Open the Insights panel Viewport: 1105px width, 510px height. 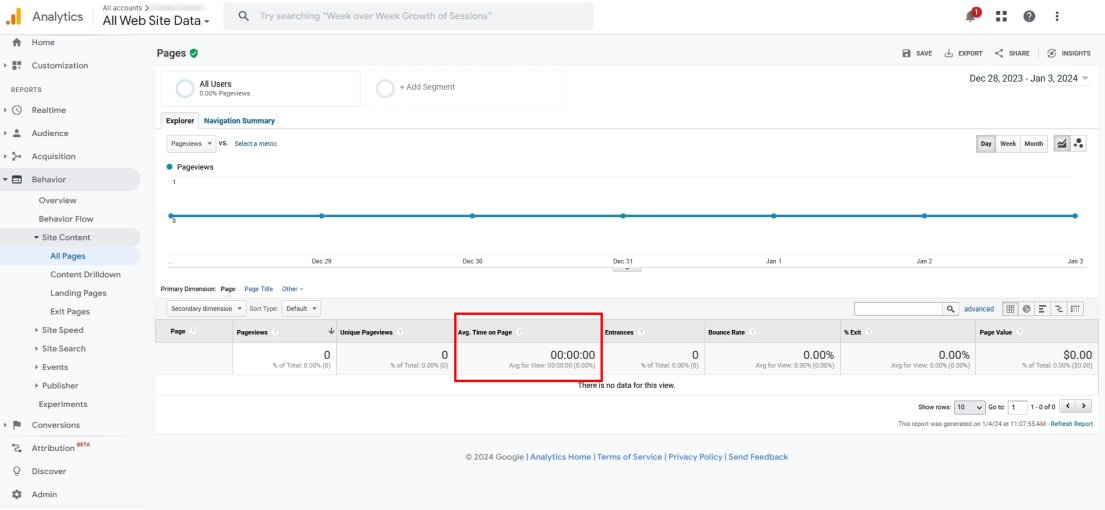coord(1068,53)
